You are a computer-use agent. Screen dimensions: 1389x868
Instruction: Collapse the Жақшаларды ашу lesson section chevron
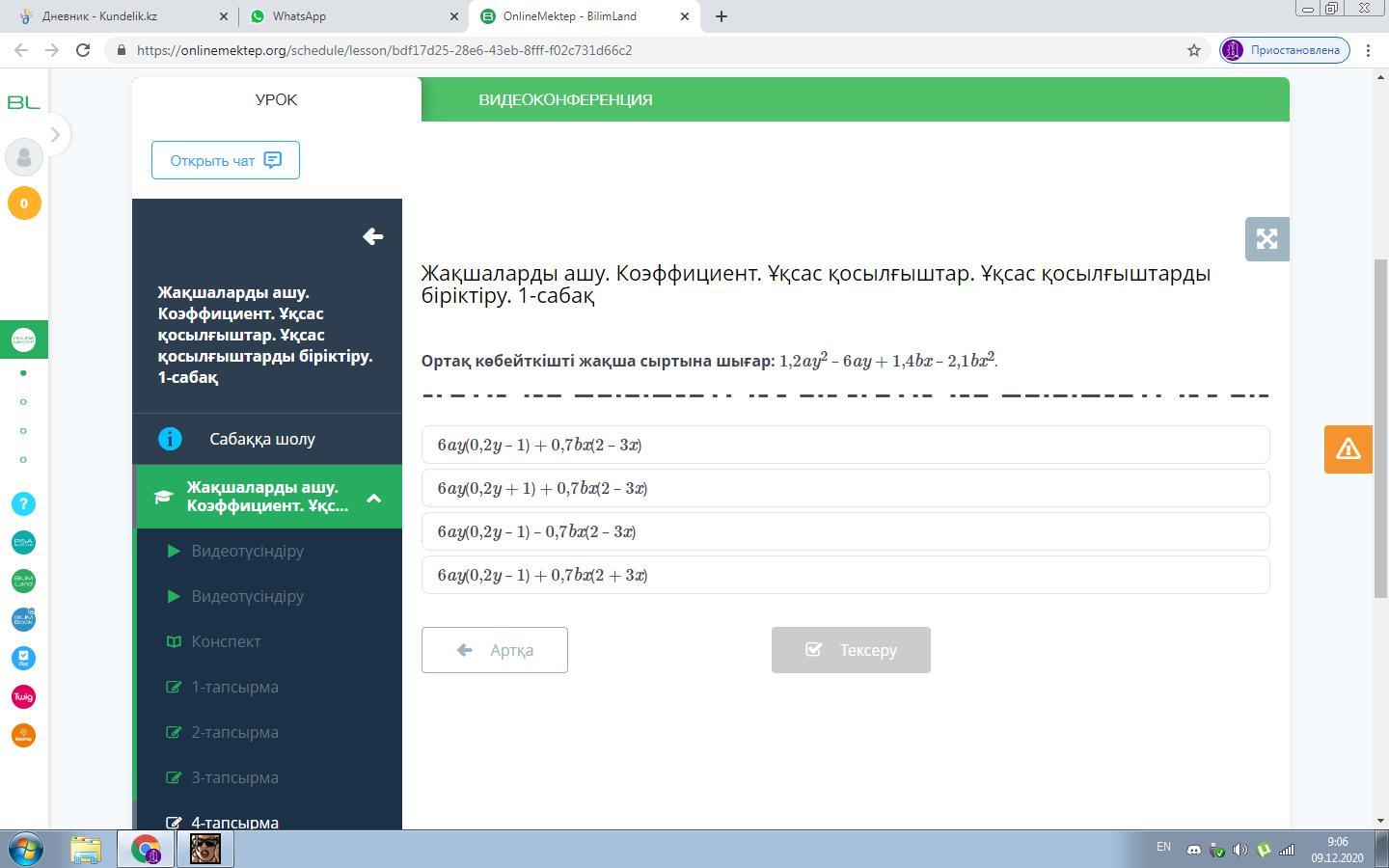[374, 498]
